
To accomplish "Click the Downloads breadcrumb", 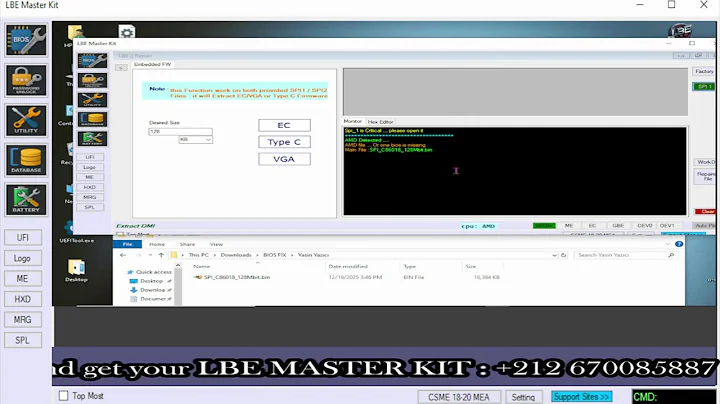I will click(236, 255).
